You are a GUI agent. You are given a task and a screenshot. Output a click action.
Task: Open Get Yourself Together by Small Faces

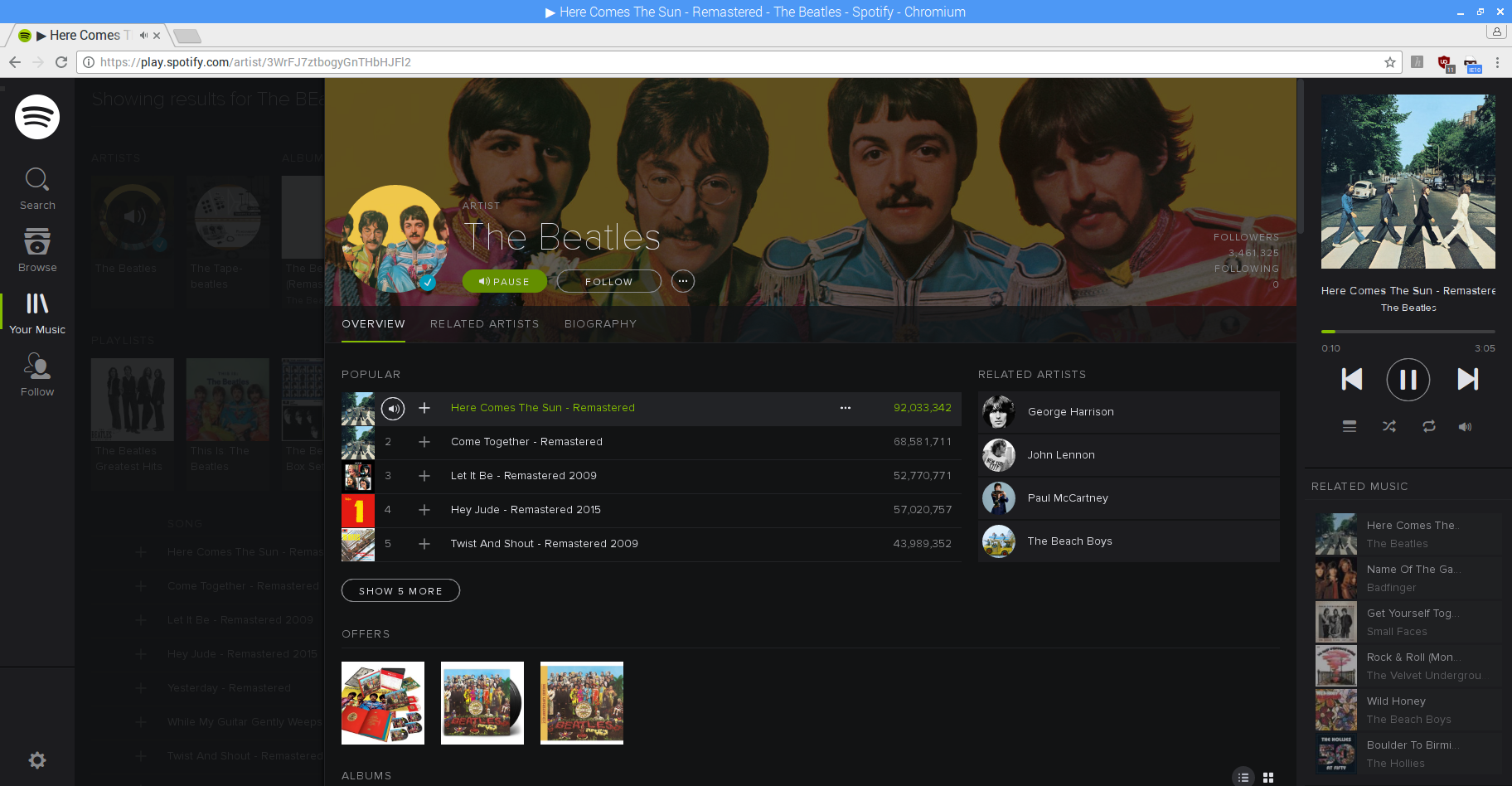pos(1408,623)
